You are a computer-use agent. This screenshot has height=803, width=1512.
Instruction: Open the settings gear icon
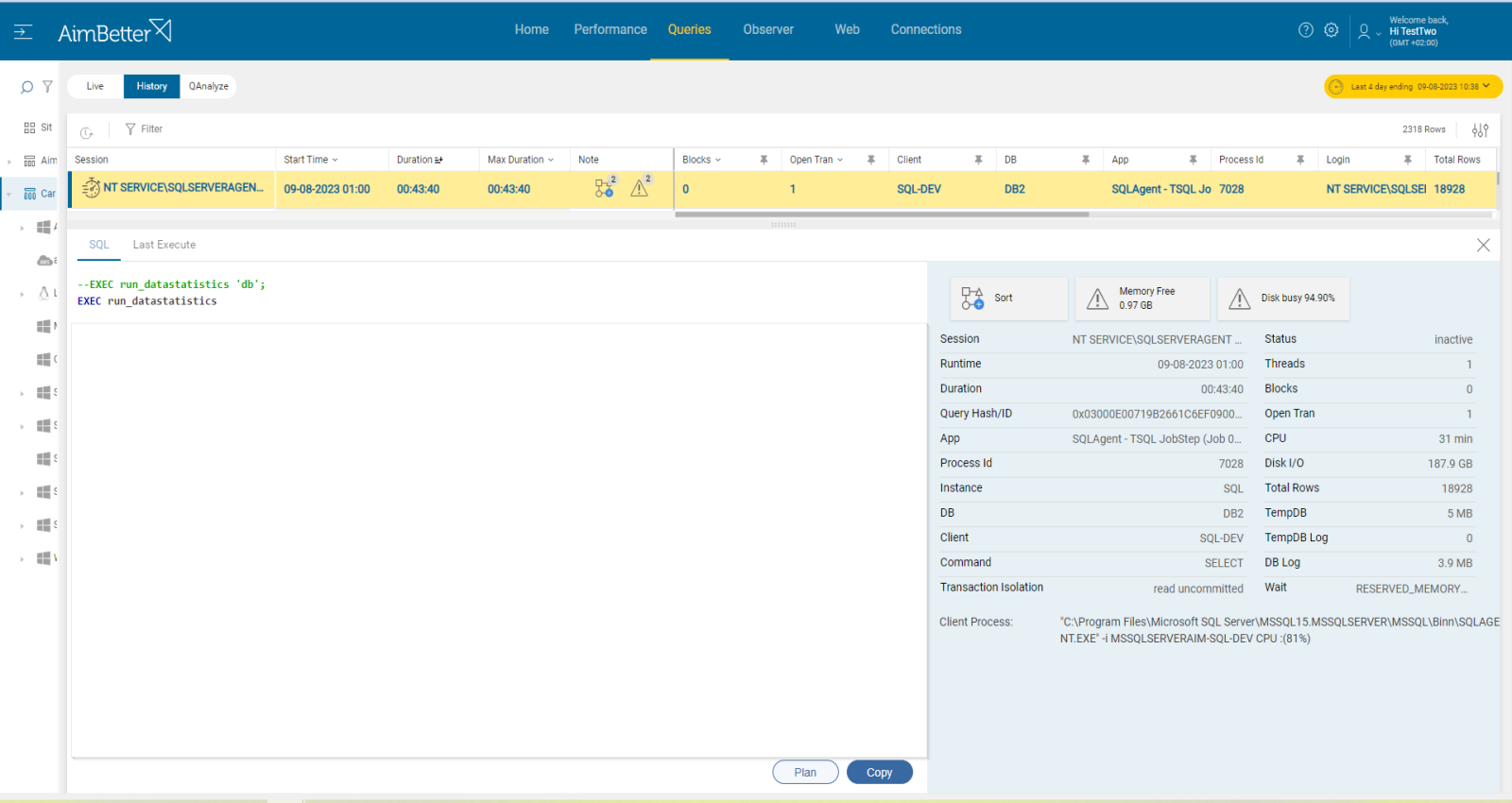pos(1332,30)
